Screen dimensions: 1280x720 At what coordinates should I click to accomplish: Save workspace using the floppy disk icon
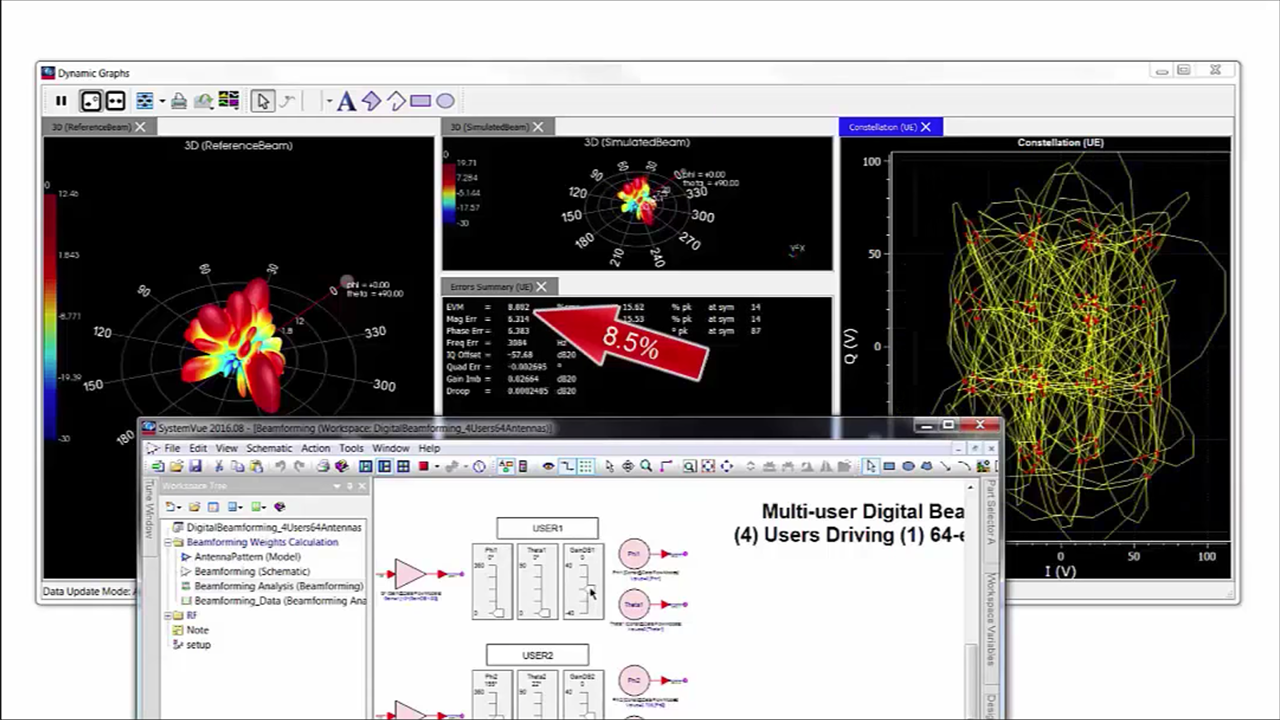click(195, 467)
